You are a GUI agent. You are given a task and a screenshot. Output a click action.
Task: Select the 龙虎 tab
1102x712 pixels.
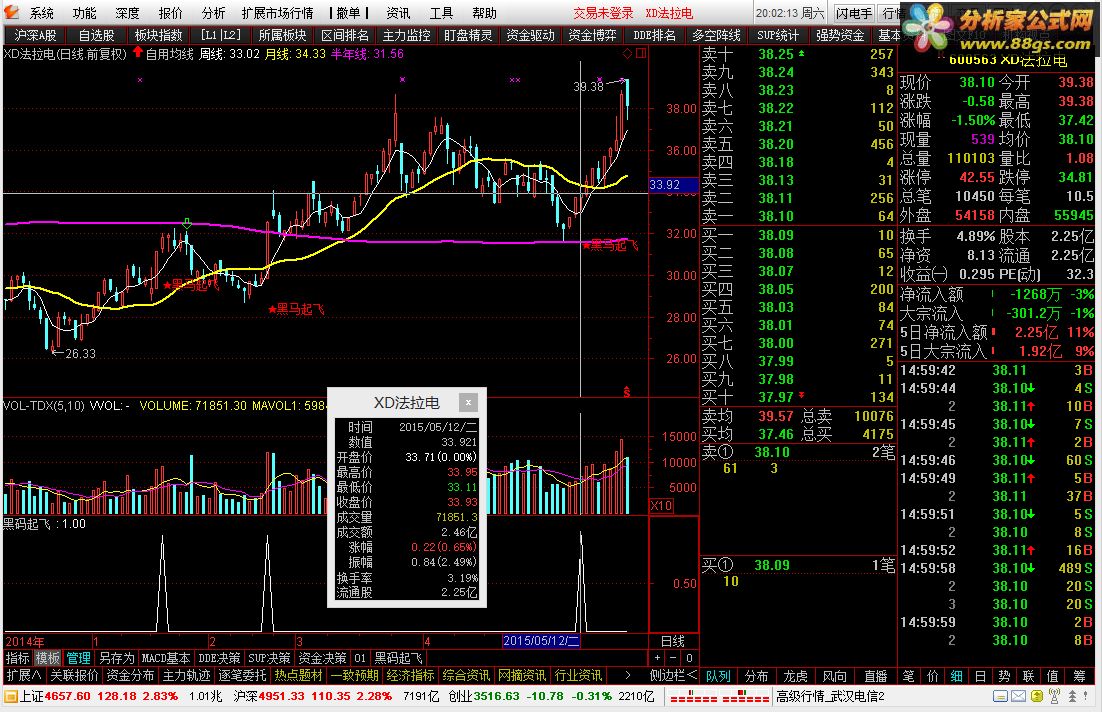[x=796, y=676]
